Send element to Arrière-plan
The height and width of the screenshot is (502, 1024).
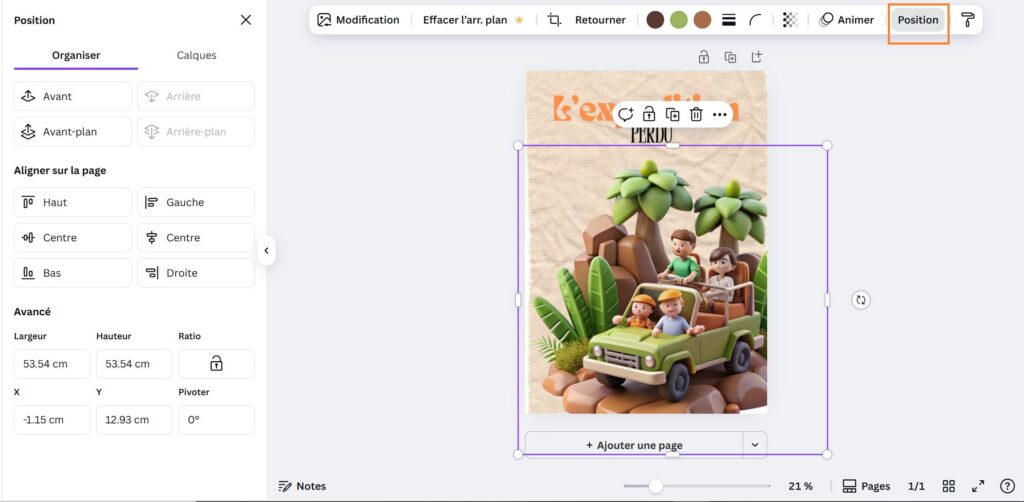[196, 132]
